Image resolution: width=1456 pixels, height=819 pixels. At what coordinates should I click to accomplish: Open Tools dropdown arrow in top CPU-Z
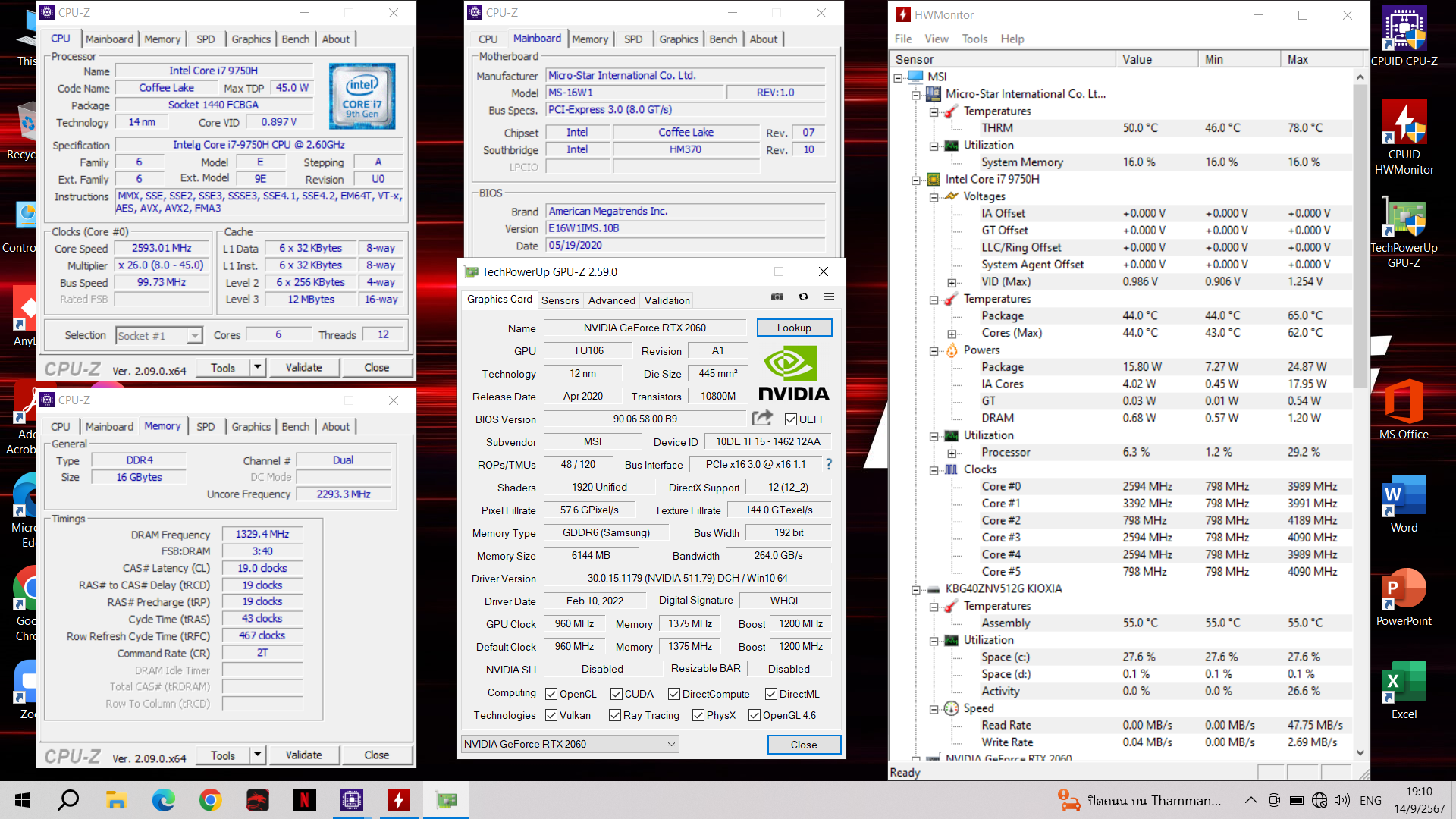257,368
